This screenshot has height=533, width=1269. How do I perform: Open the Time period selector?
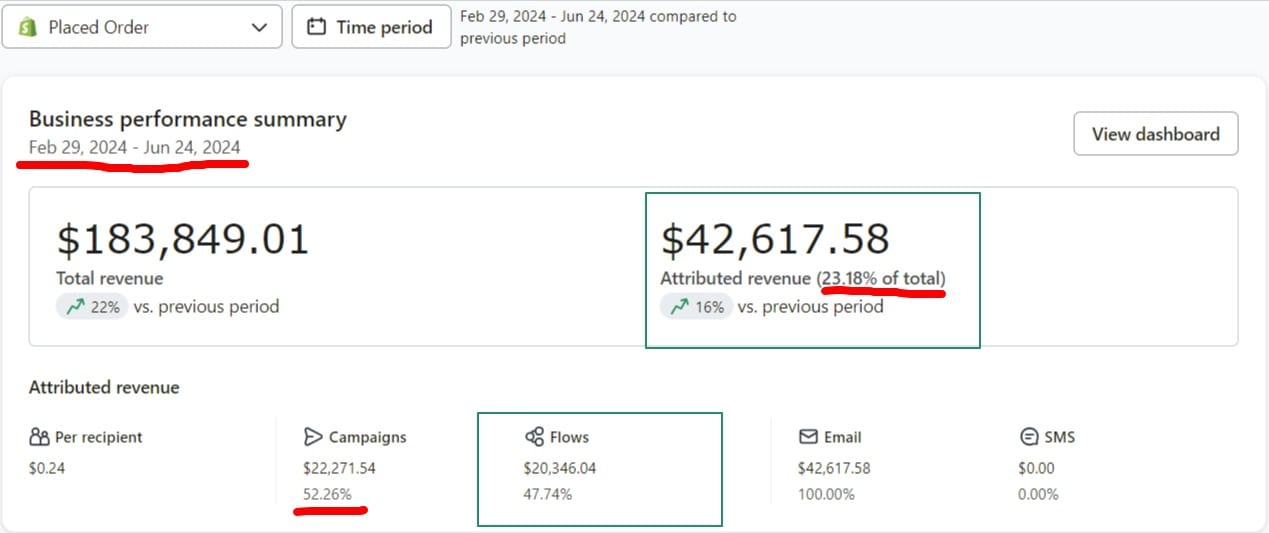click(x=370, y=27)
